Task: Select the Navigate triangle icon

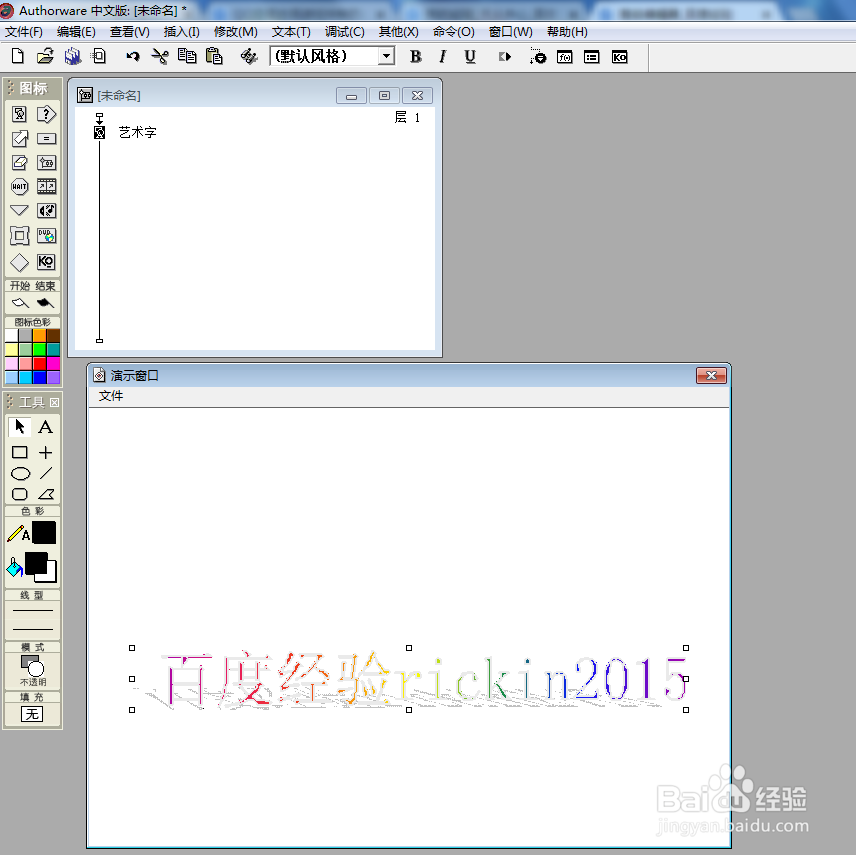Action: (19, 210)
